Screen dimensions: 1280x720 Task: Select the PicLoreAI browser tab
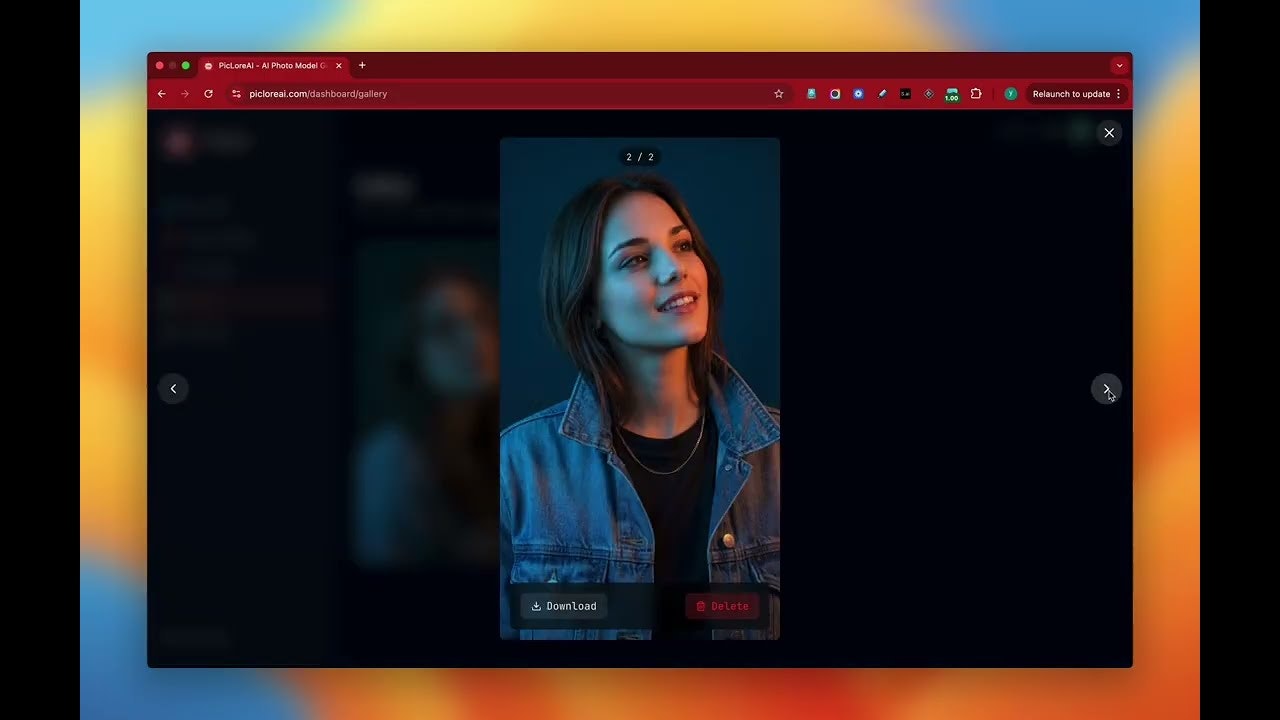(273, 66)
